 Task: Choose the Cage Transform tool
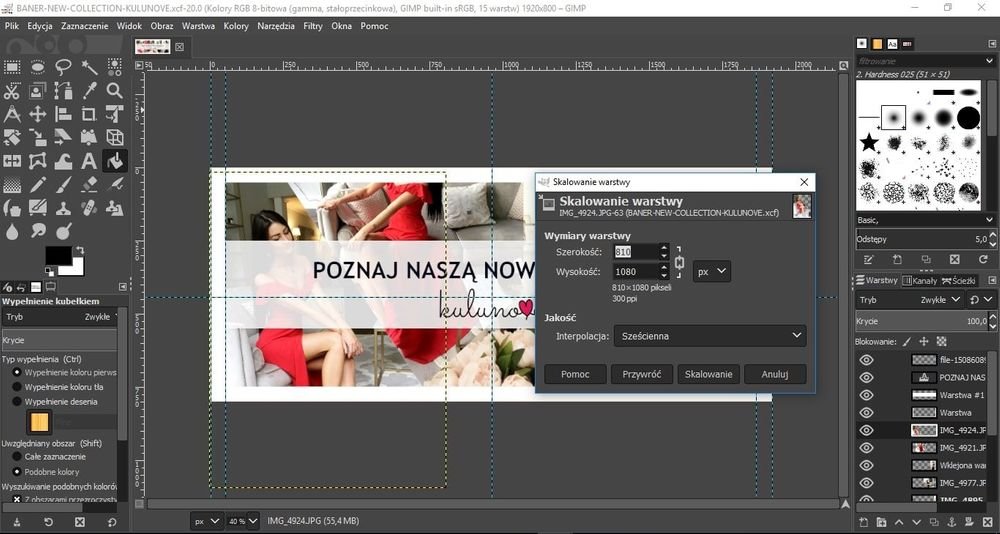tap(38, 161)
